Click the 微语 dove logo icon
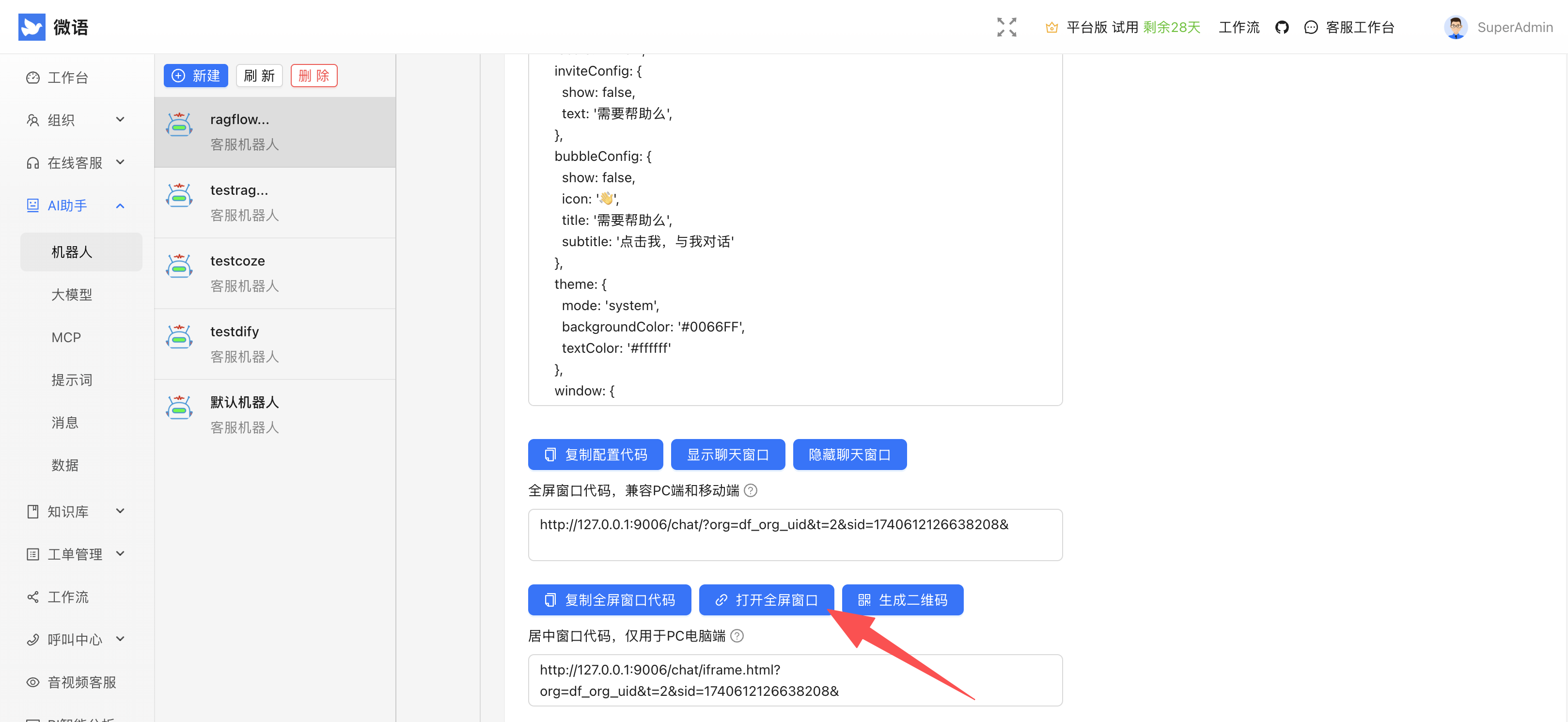 (32, 26)
